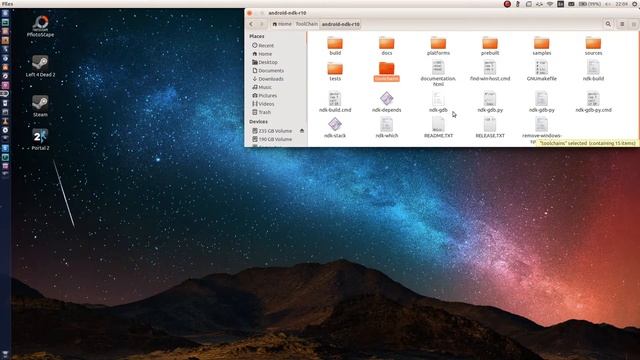Launch PhotoScape from the desktop
Screen dimensions: 640x360
click(40, 27)
